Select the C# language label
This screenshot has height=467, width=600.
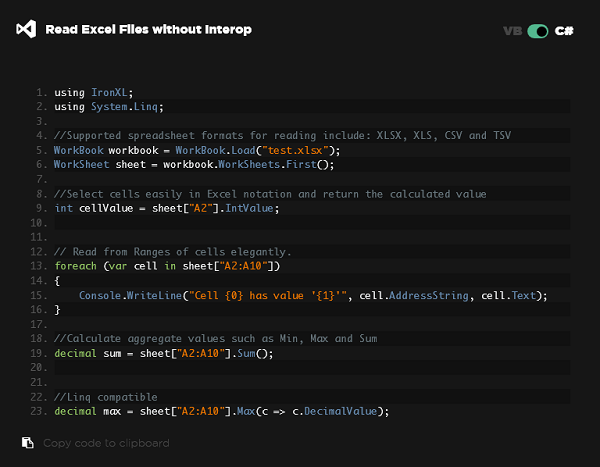(564, 31)
